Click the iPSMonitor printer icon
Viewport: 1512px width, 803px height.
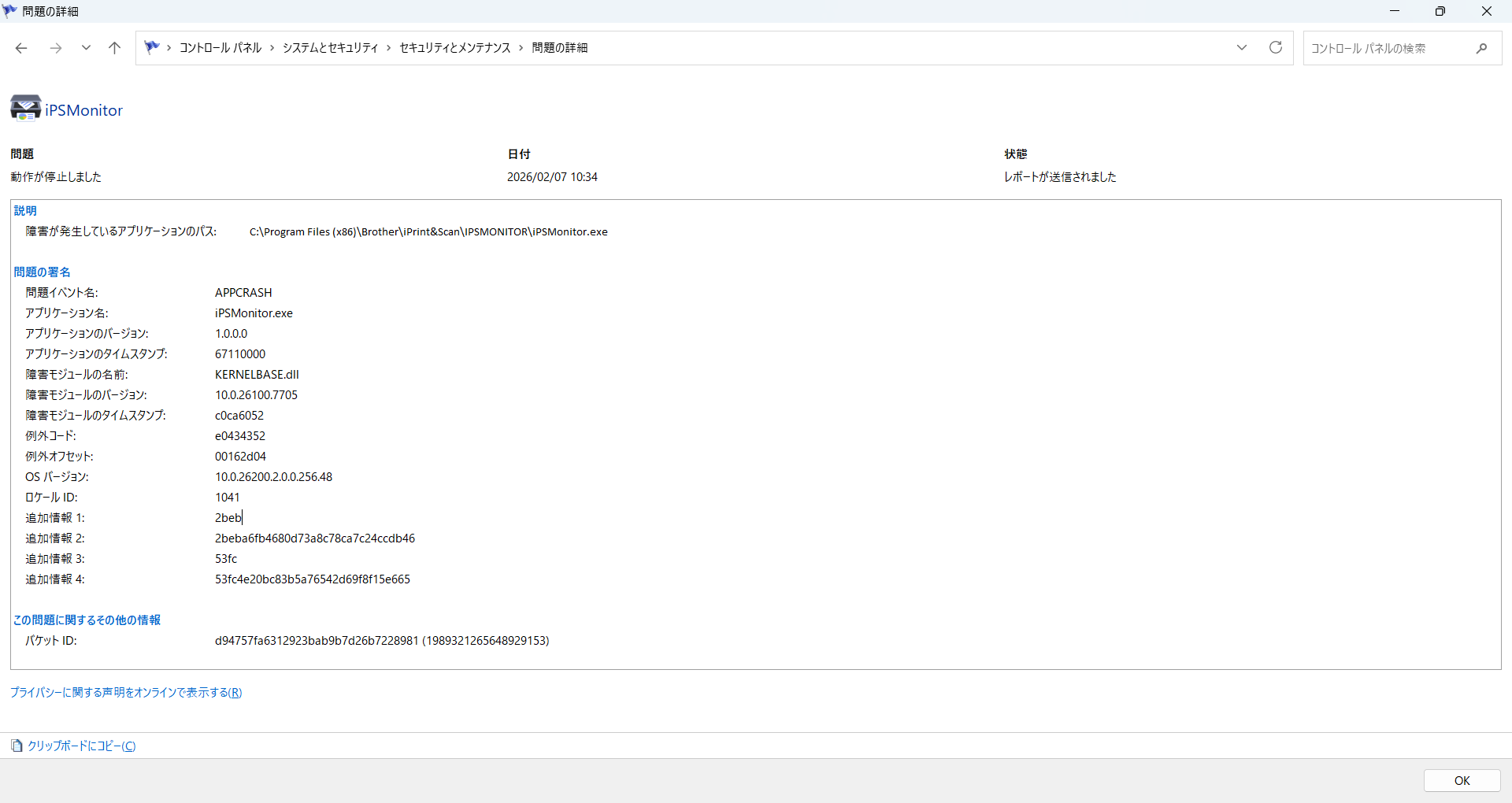[25, 108]
